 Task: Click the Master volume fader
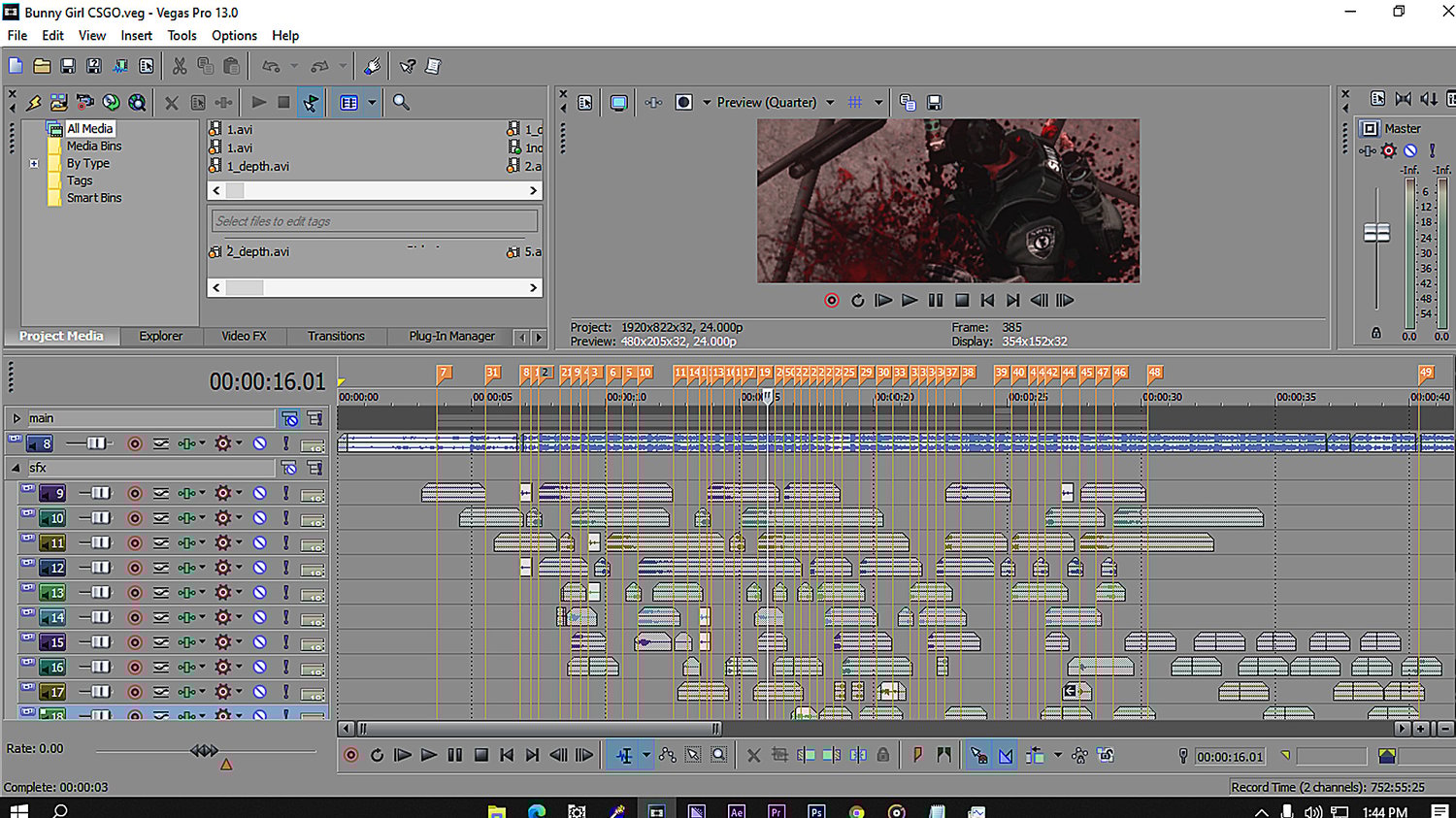1376,233
